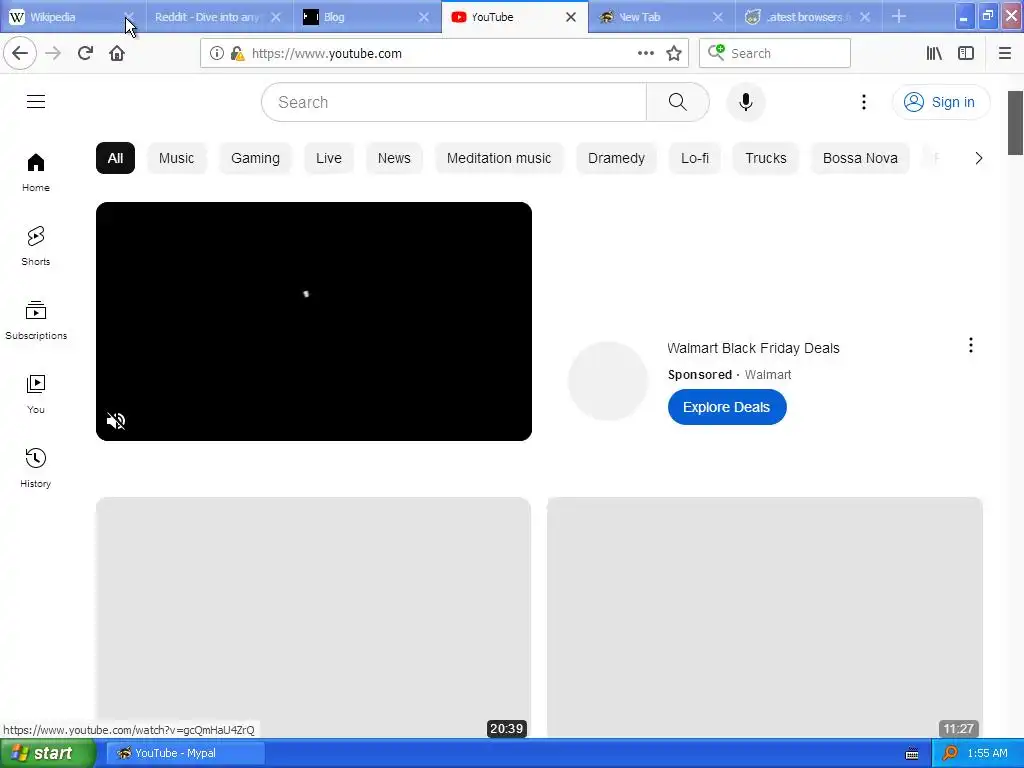Open the You section in sidebar
Screen dimensions: 1024x768
(x=36, y=394)
